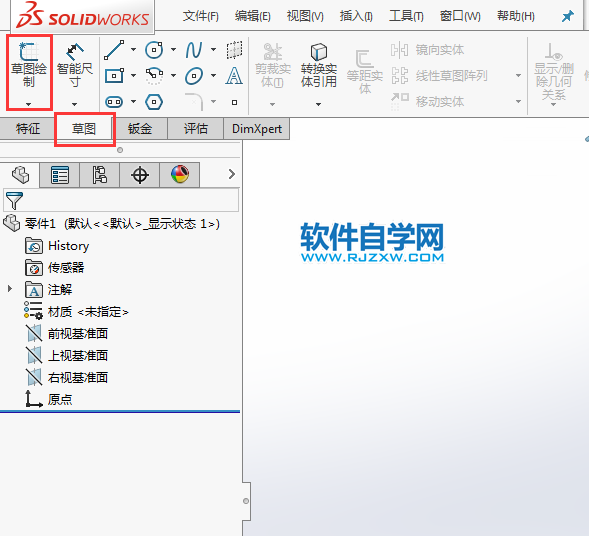Open the 帮助(H) menu
This screenshot has width=589, height=536.
coord(516,16)
